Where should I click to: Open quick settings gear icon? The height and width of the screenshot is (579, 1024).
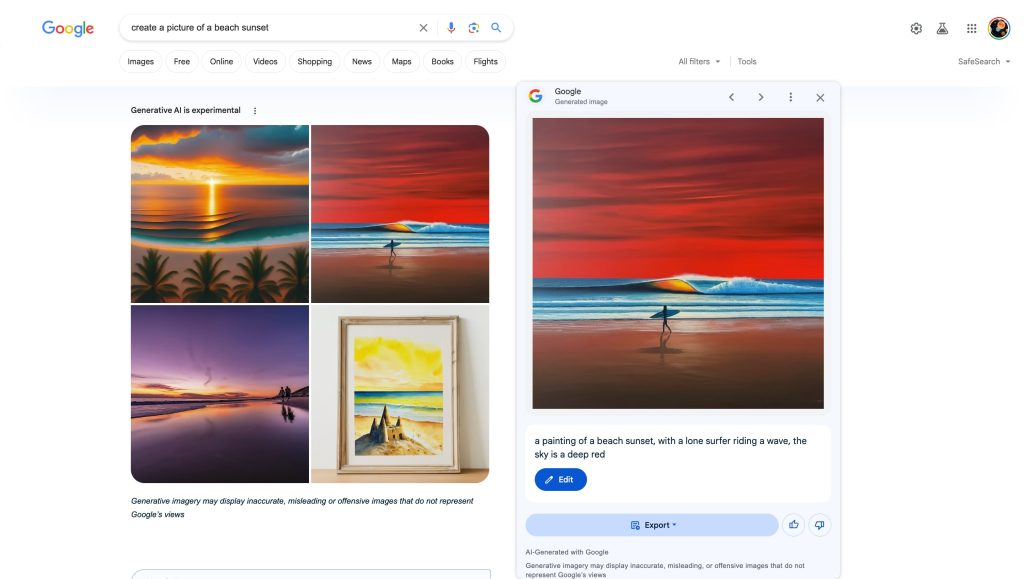[916, 29]
